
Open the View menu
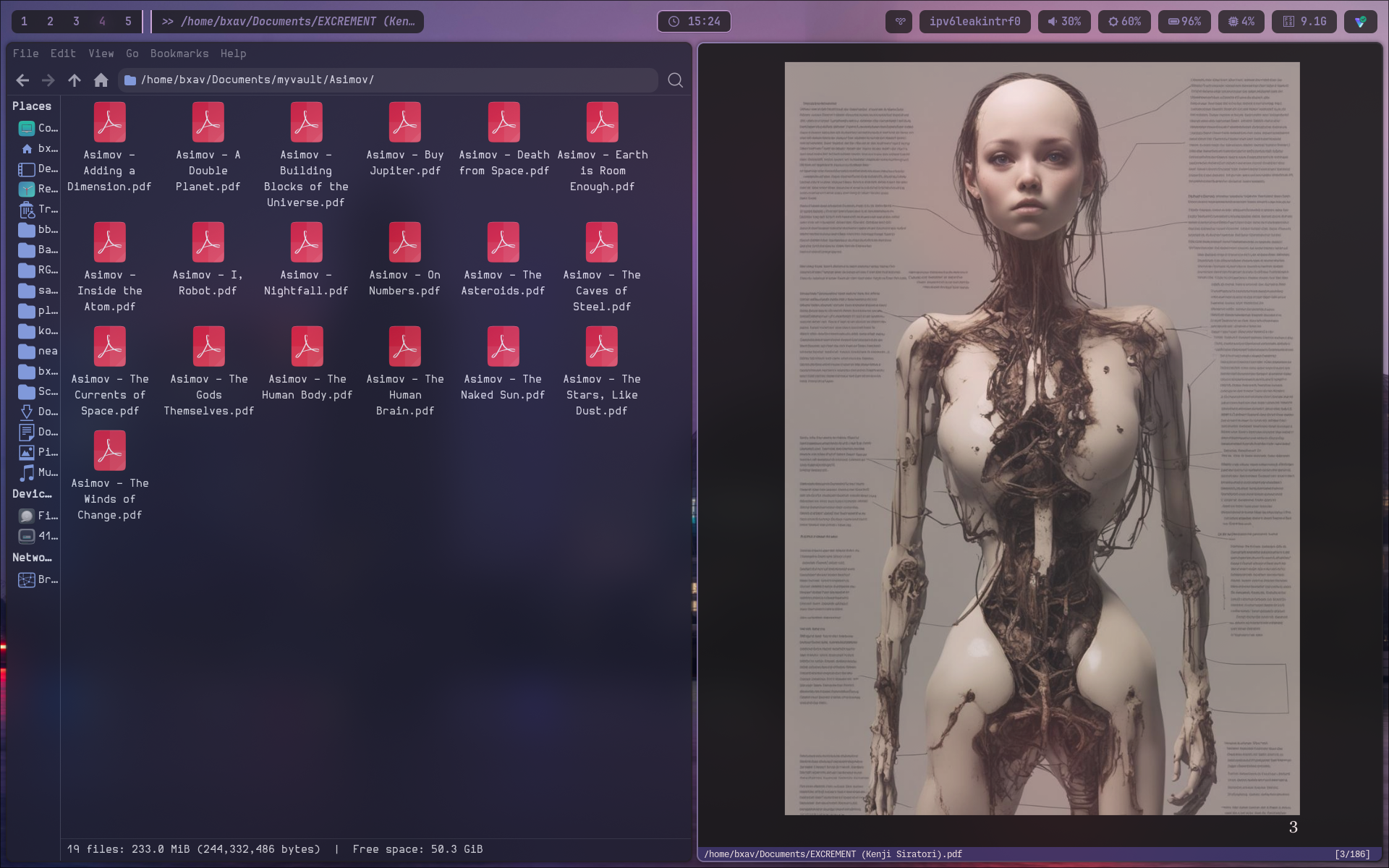pos(101,54)
